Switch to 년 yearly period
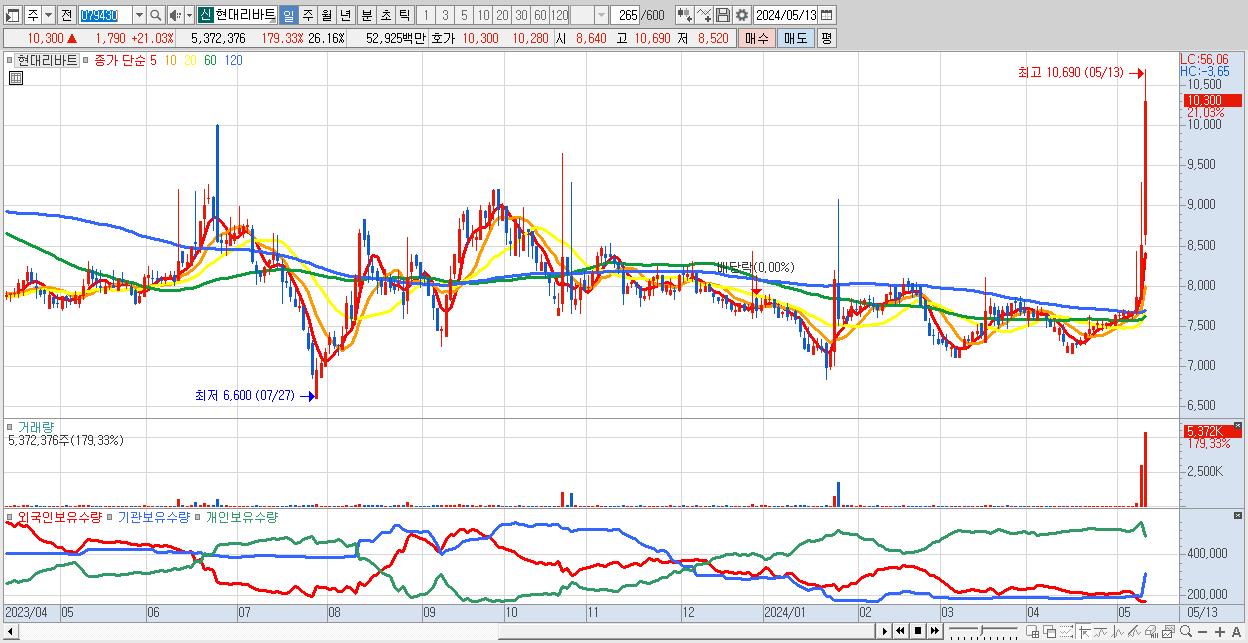The height and width of the screenshot is (643, 1248). coord(345,15)
